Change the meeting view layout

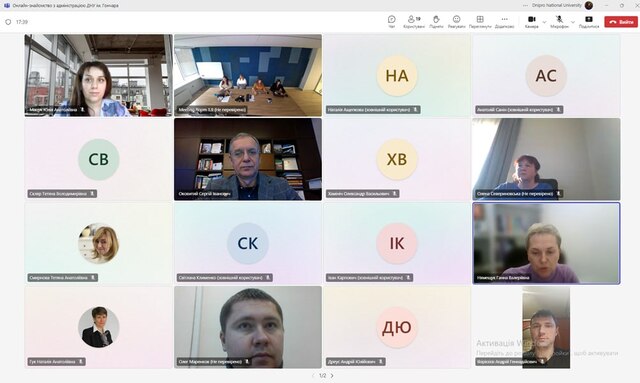click(480, 22)
